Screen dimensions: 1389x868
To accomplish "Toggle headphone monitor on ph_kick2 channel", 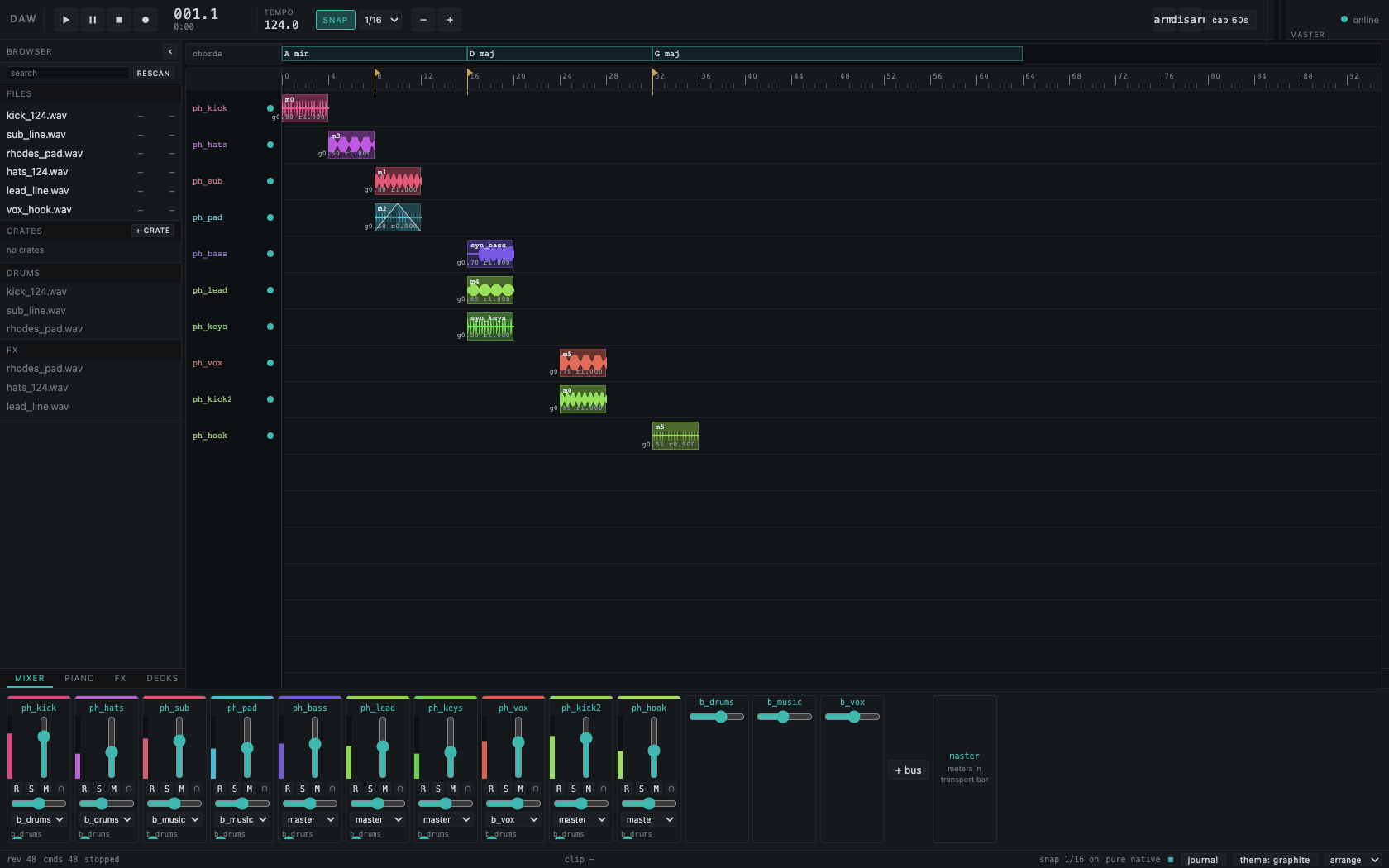I will (604, 789).
